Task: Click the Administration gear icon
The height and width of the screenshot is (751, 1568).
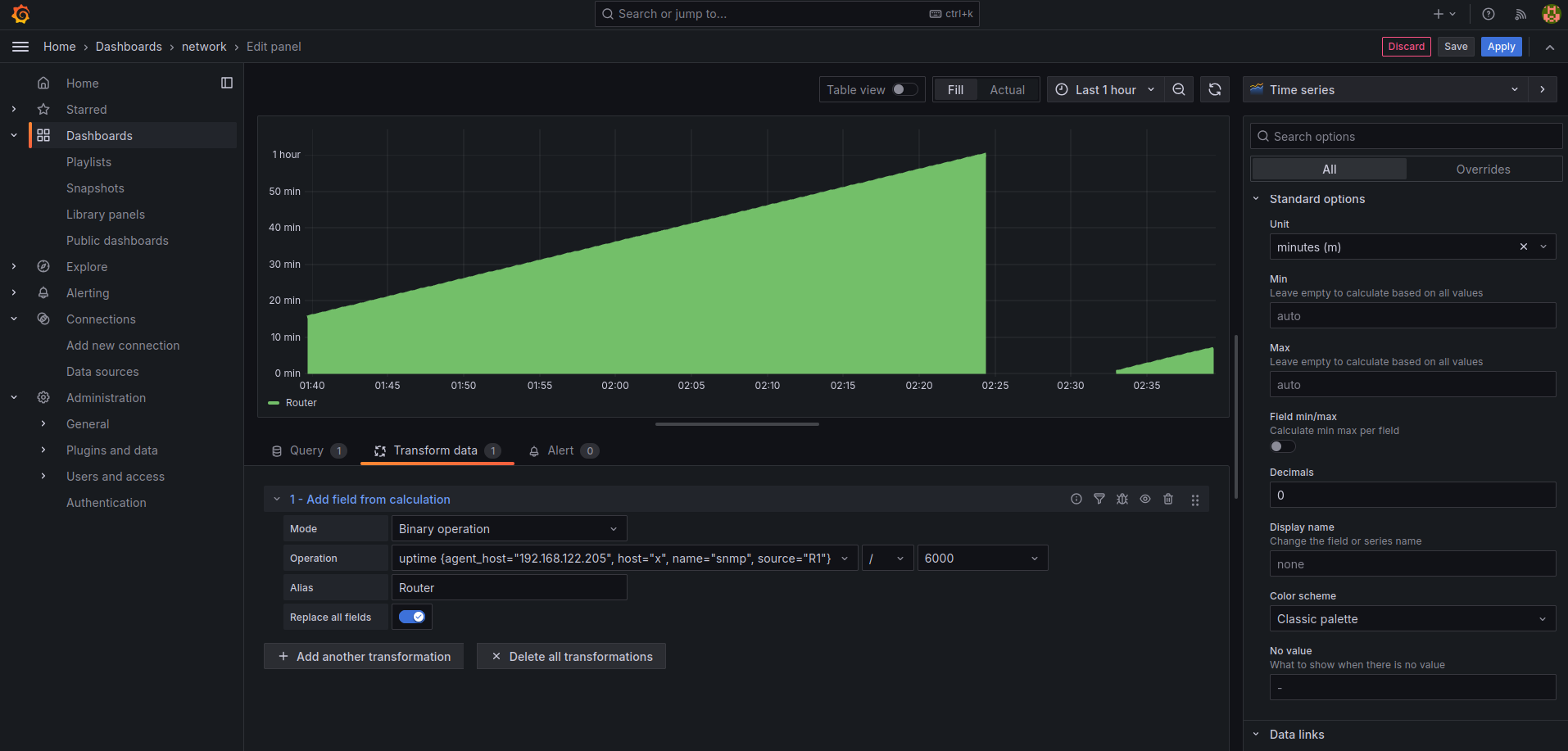Action: click(x=43, y=397)
